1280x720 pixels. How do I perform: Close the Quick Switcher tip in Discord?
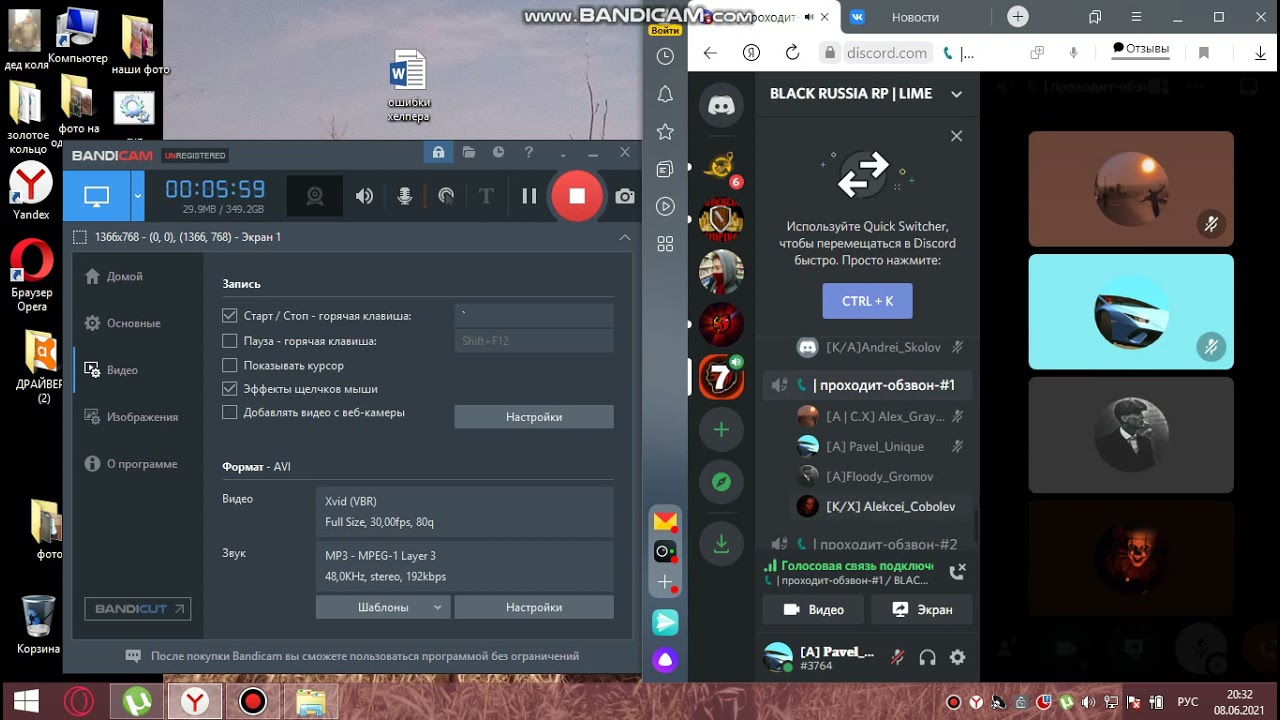[x=956, y=136]
